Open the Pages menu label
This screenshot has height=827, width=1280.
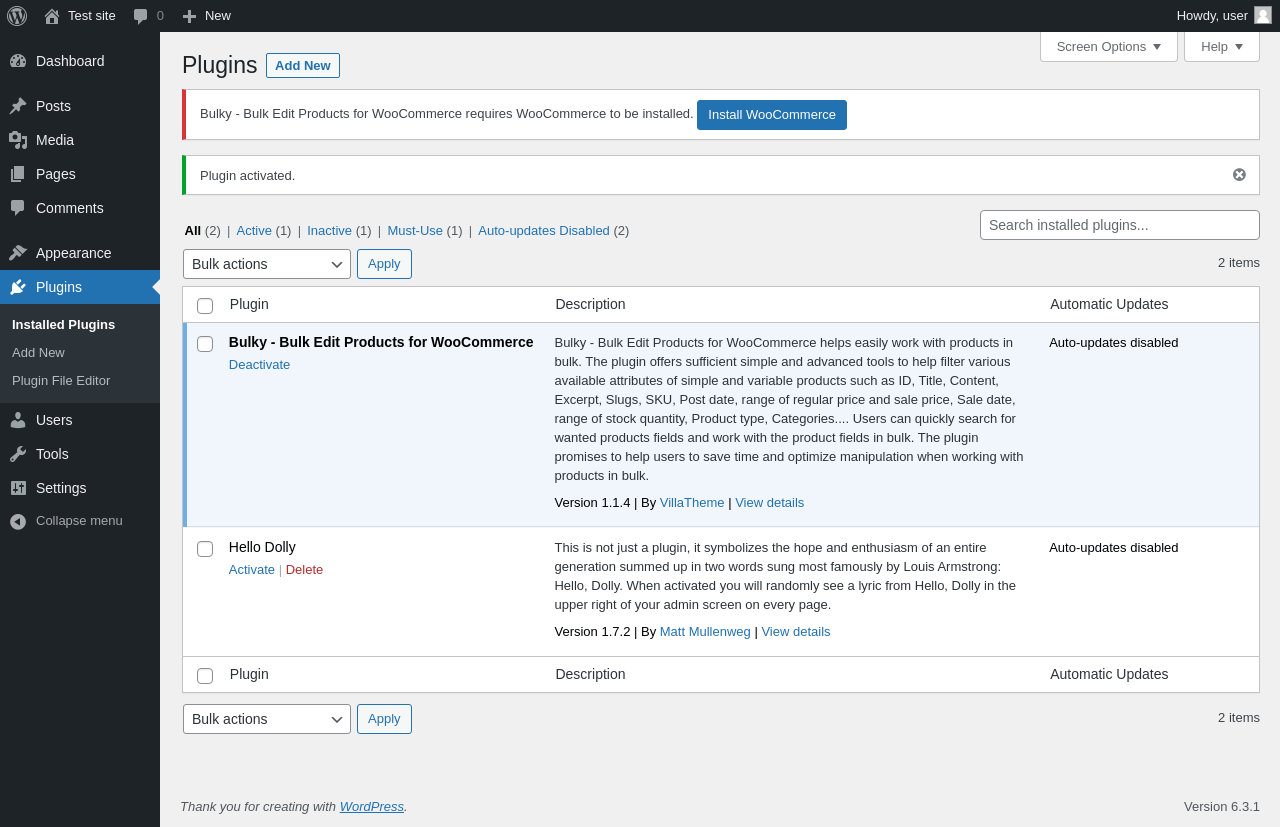point(56,174)
